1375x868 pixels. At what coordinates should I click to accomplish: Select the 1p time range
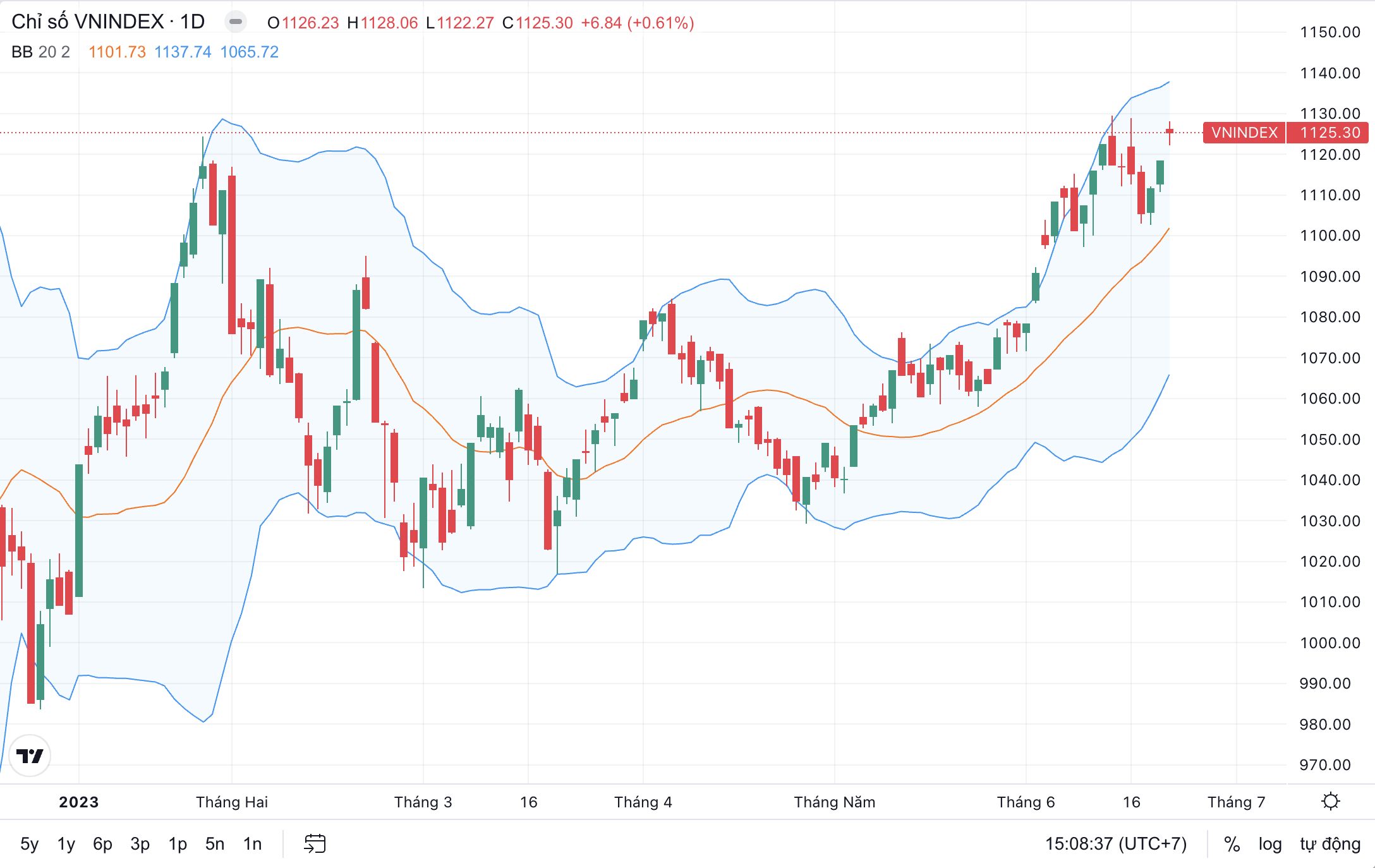[178, 844]
